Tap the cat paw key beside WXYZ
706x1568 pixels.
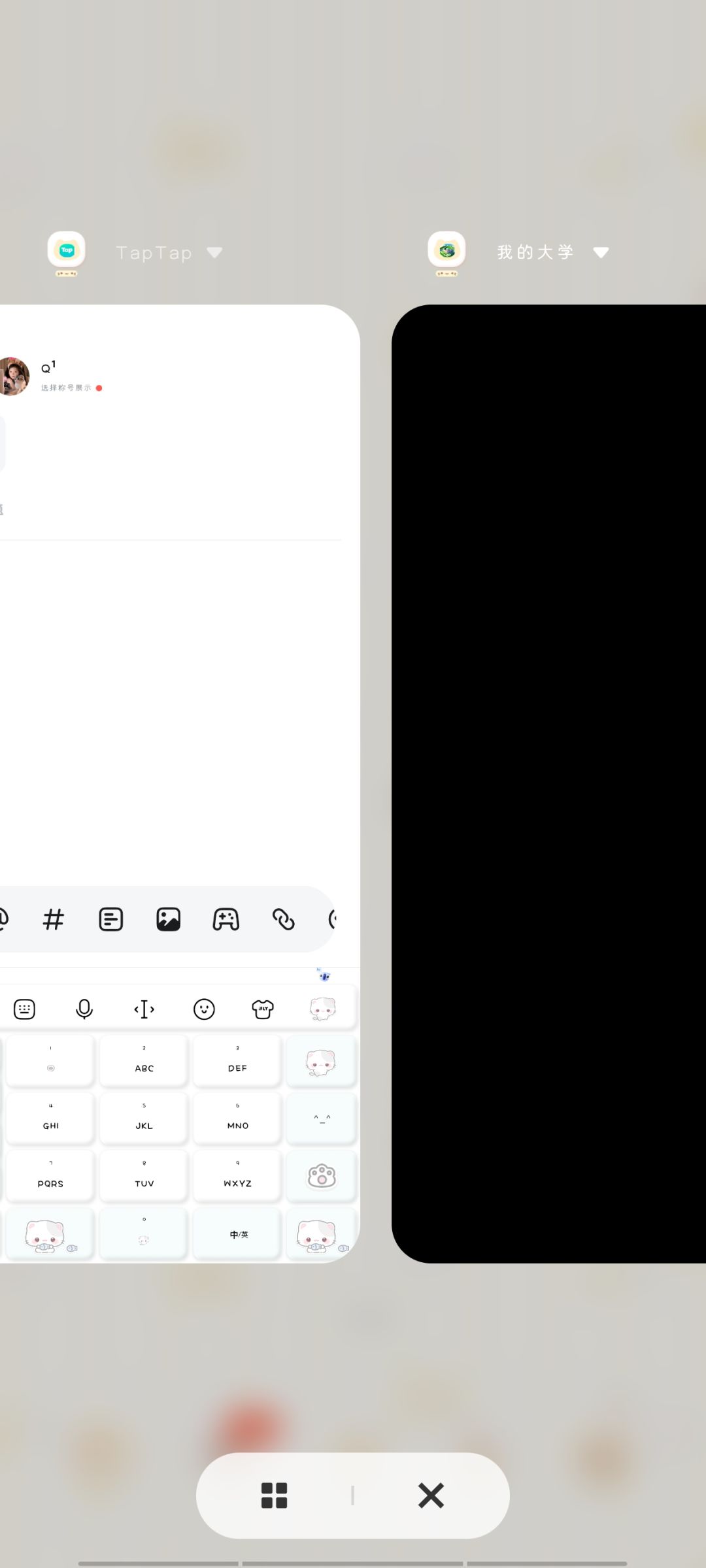point(322,1176)
